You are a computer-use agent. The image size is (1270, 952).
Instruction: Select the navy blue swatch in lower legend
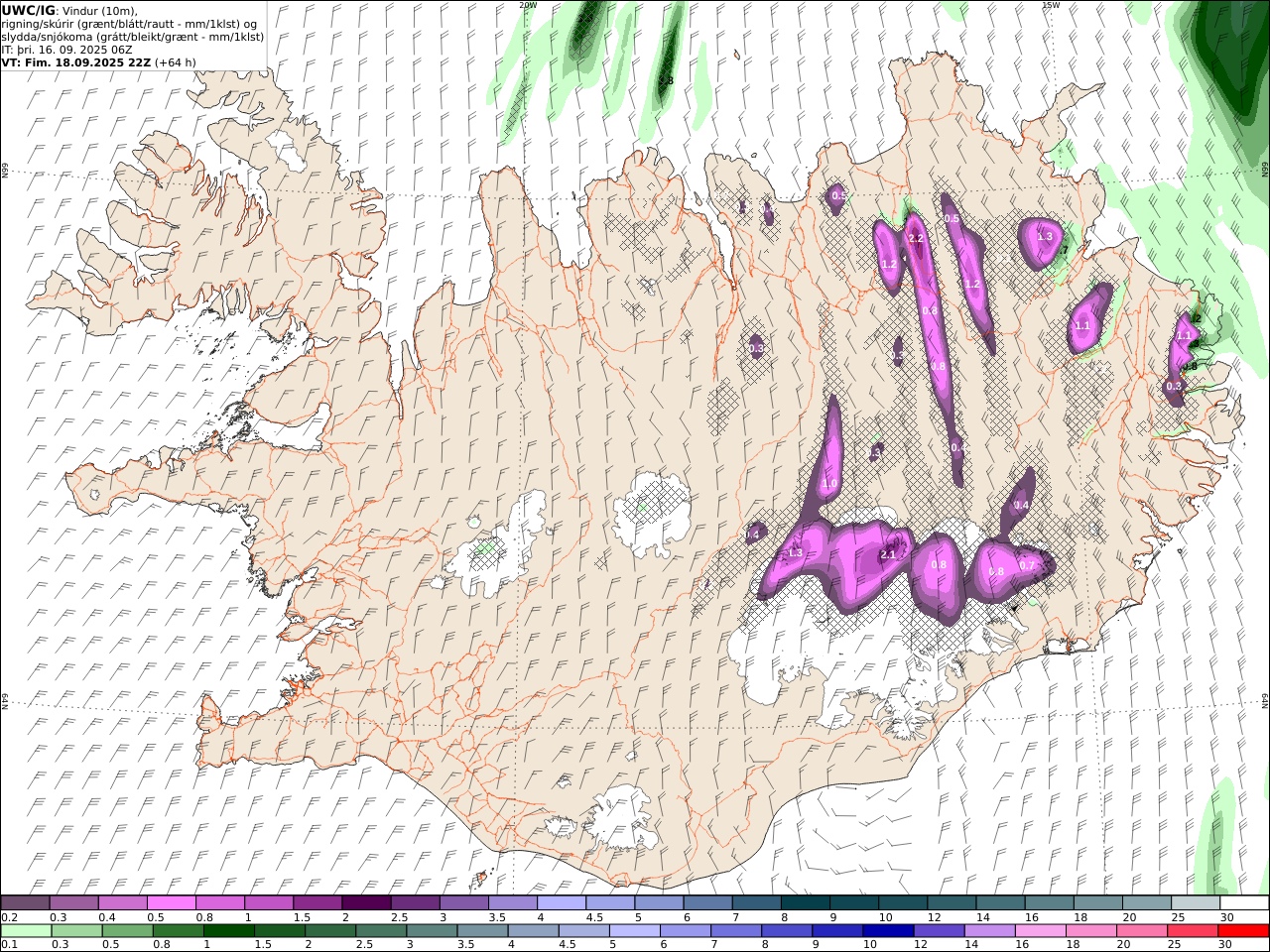point(887,931)
